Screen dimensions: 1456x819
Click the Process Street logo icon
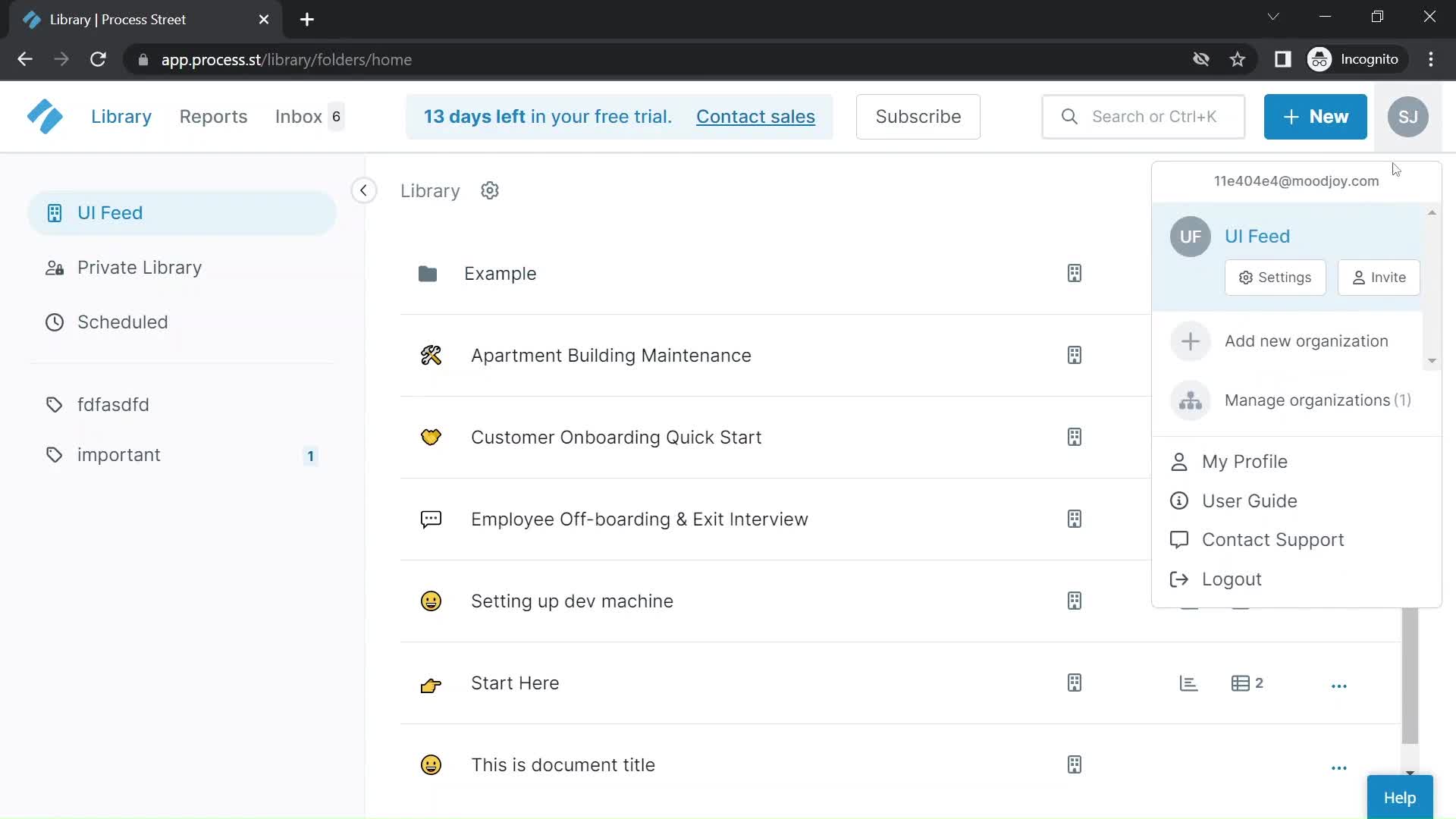point(45,117)
